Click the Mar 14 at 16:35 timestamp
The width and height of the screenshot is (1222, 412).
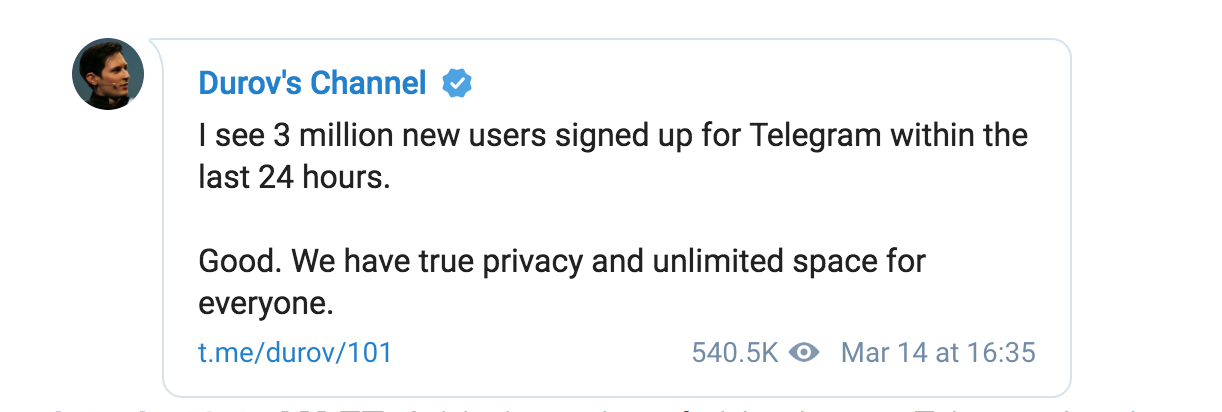pos(938,352)
